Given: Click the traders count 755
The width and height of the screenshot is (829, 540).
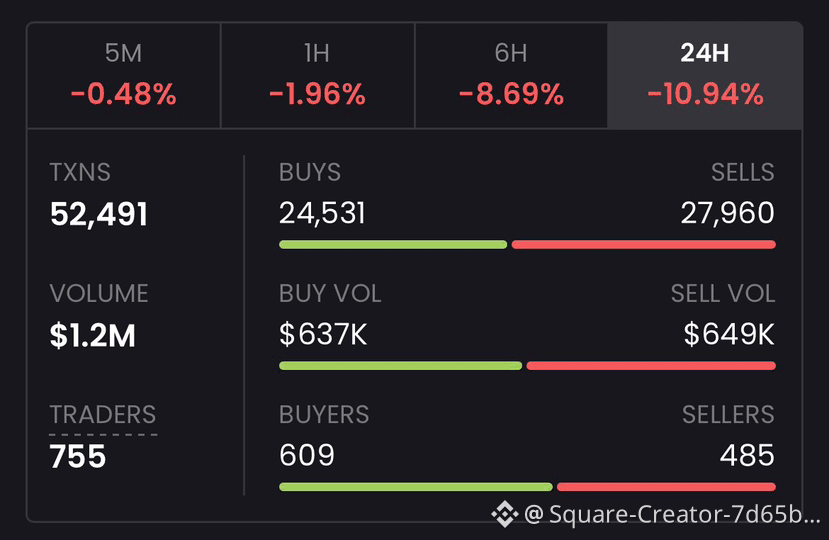Looking at the screenshot, I should pos(78,456).
